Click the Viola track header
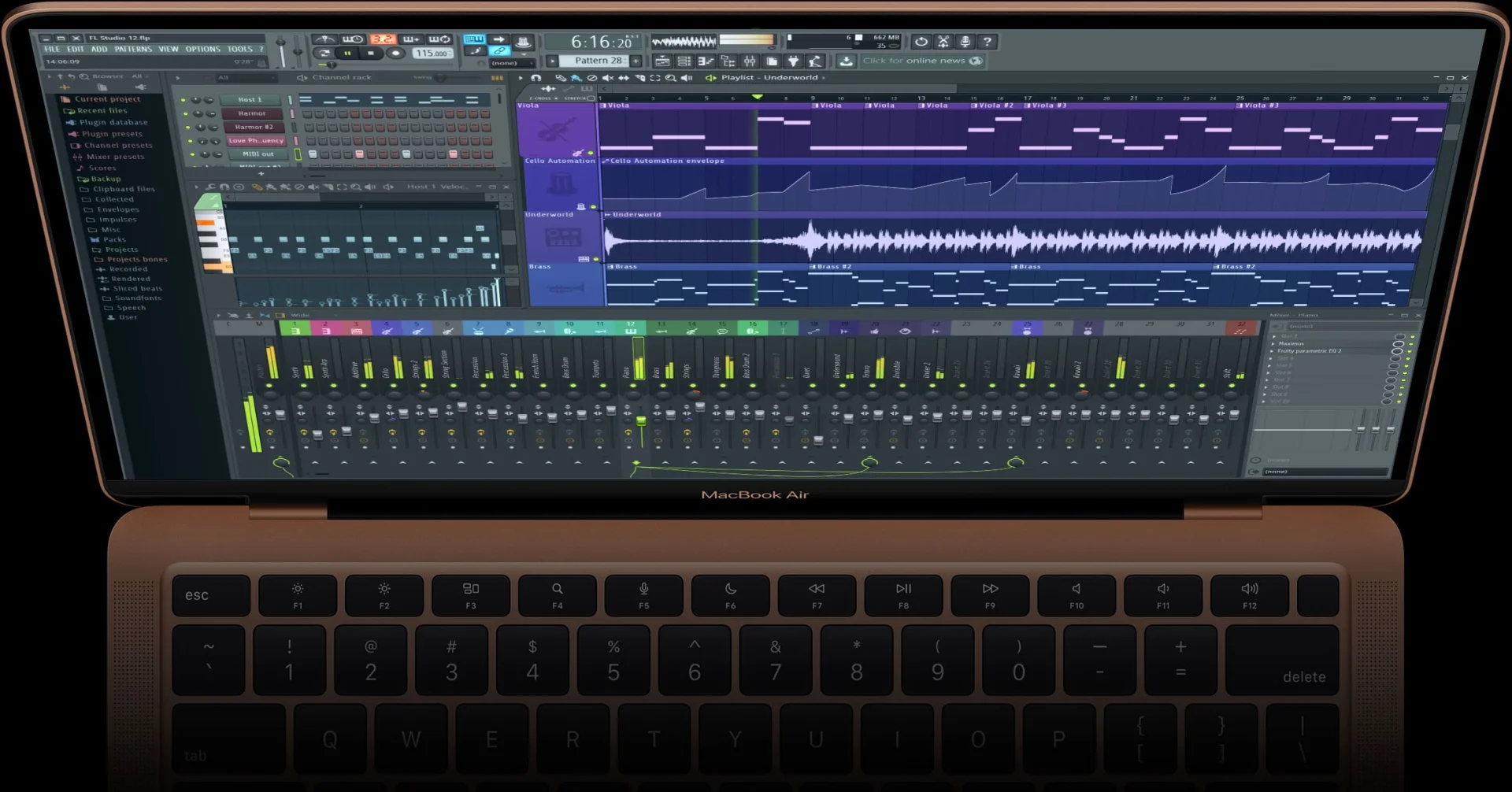This screenshot has width=1512, height=792. (x=558, y=128)
